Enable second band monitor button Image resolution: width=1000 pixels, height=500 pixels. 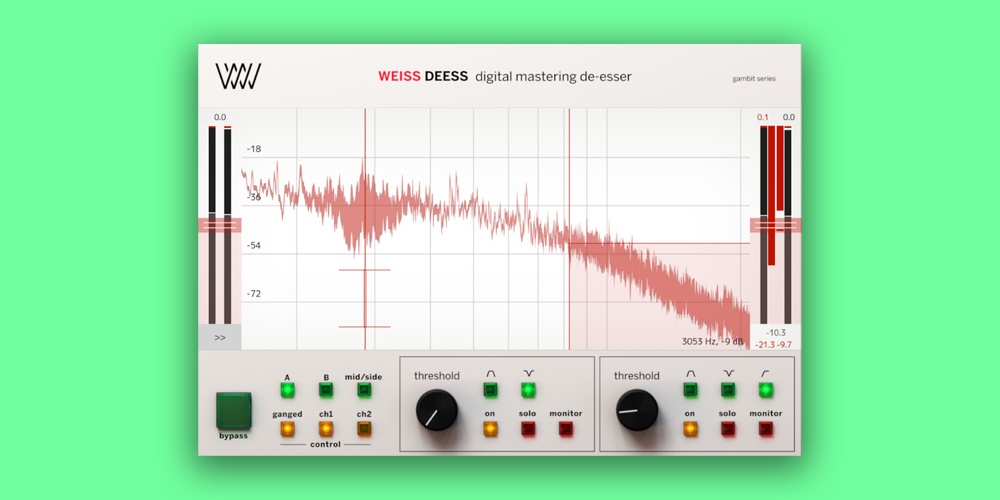[766, 429]
